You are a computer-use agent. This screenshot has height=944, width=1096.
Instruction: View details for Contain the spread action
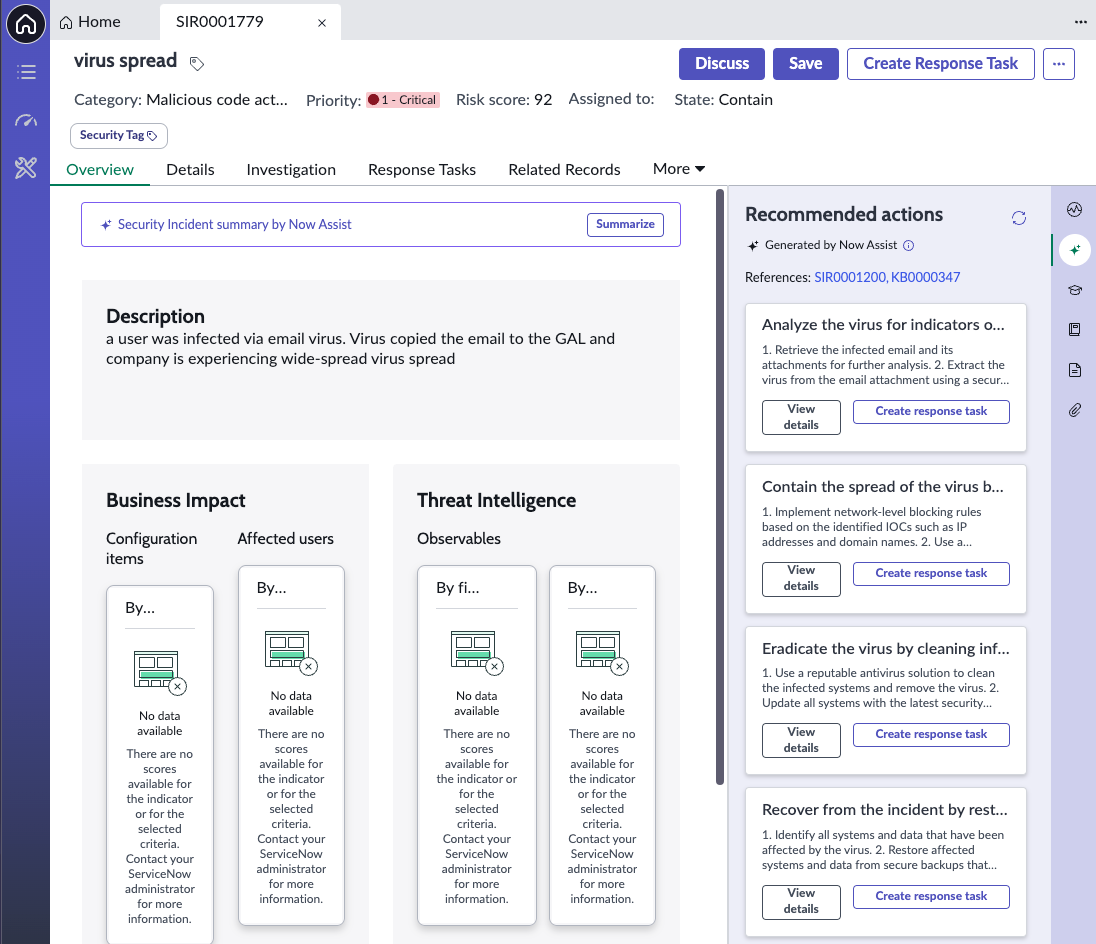(801, 579)
